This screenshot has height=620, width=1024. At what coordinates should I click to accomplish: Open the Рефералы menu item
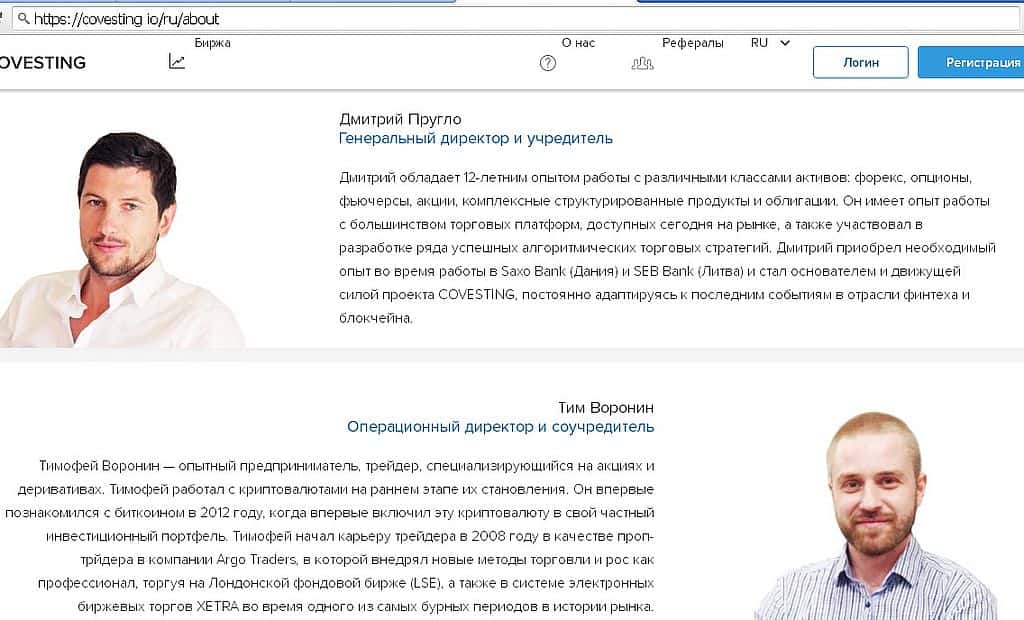pos(692,43)
